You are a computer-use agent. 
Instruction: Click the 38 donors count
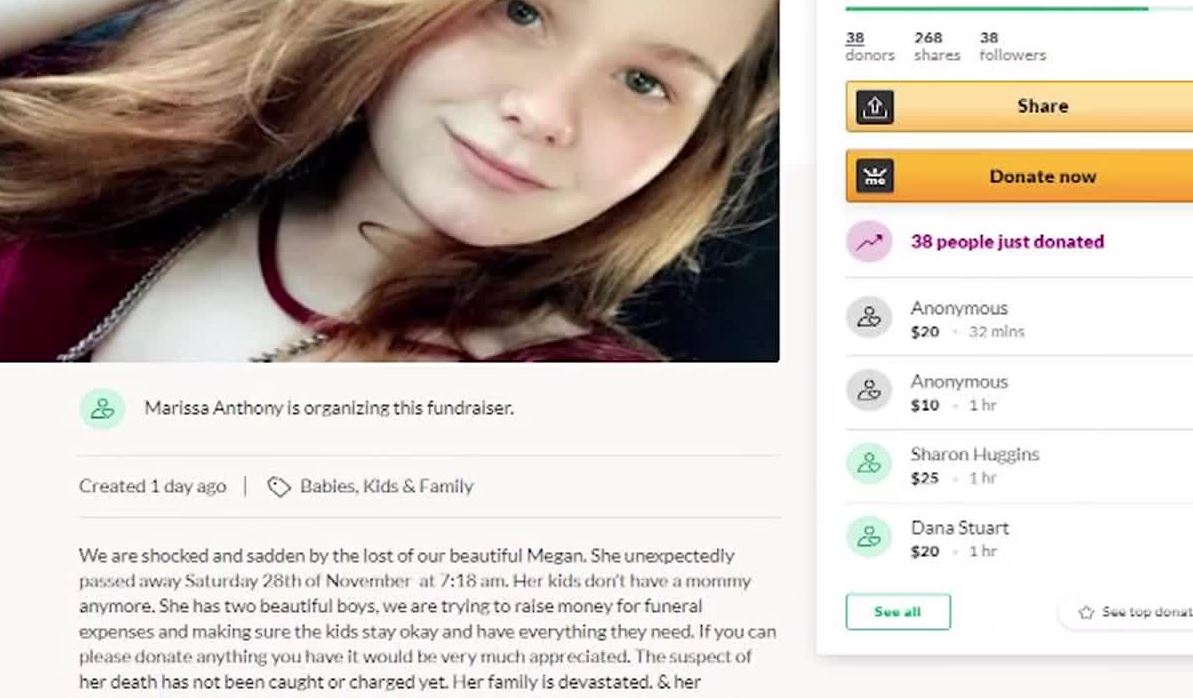pyautogui.click(x=870, y=46)
